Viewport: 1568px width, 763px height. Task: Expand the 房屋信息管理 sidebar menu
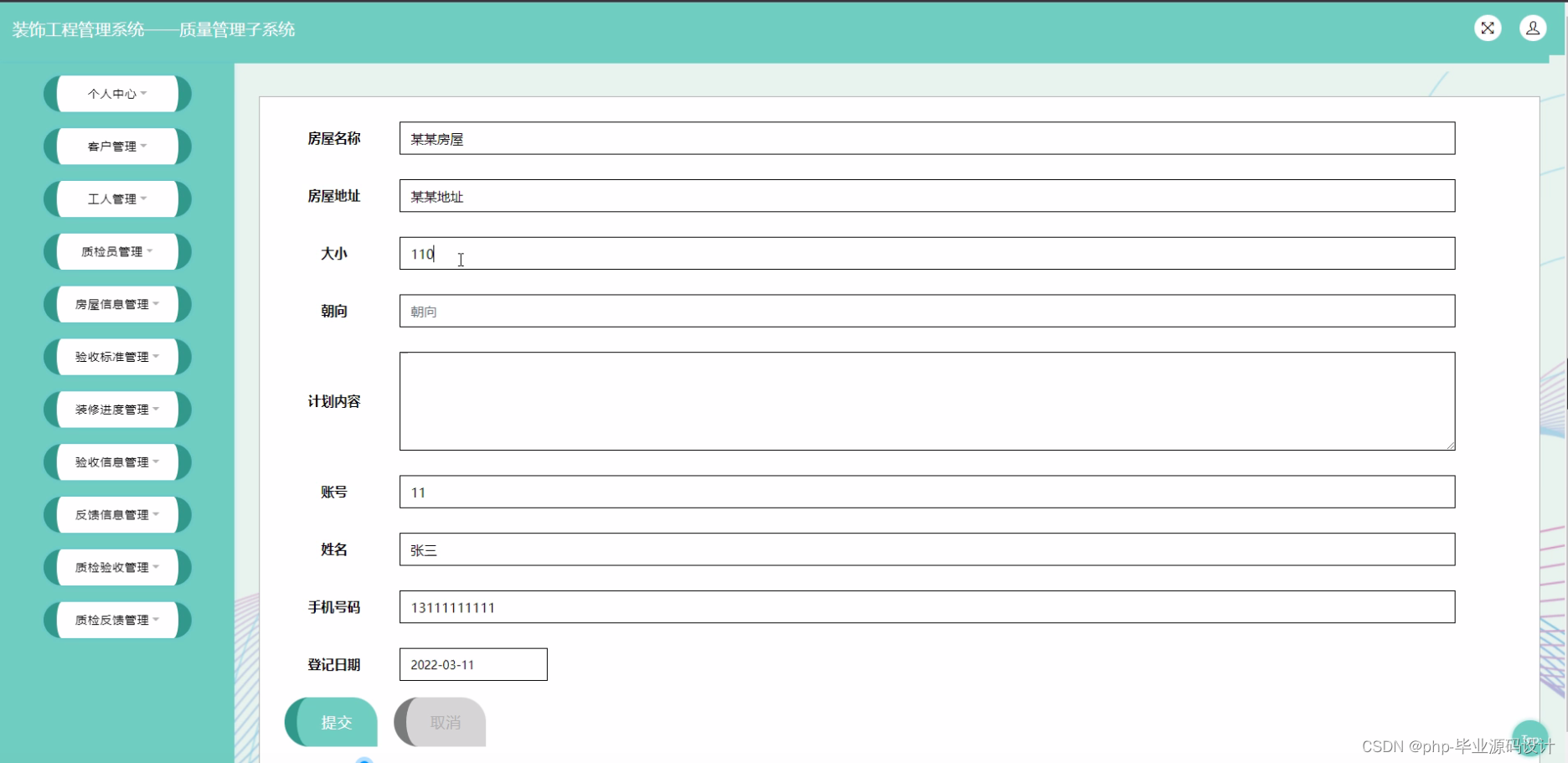(116, 304)
